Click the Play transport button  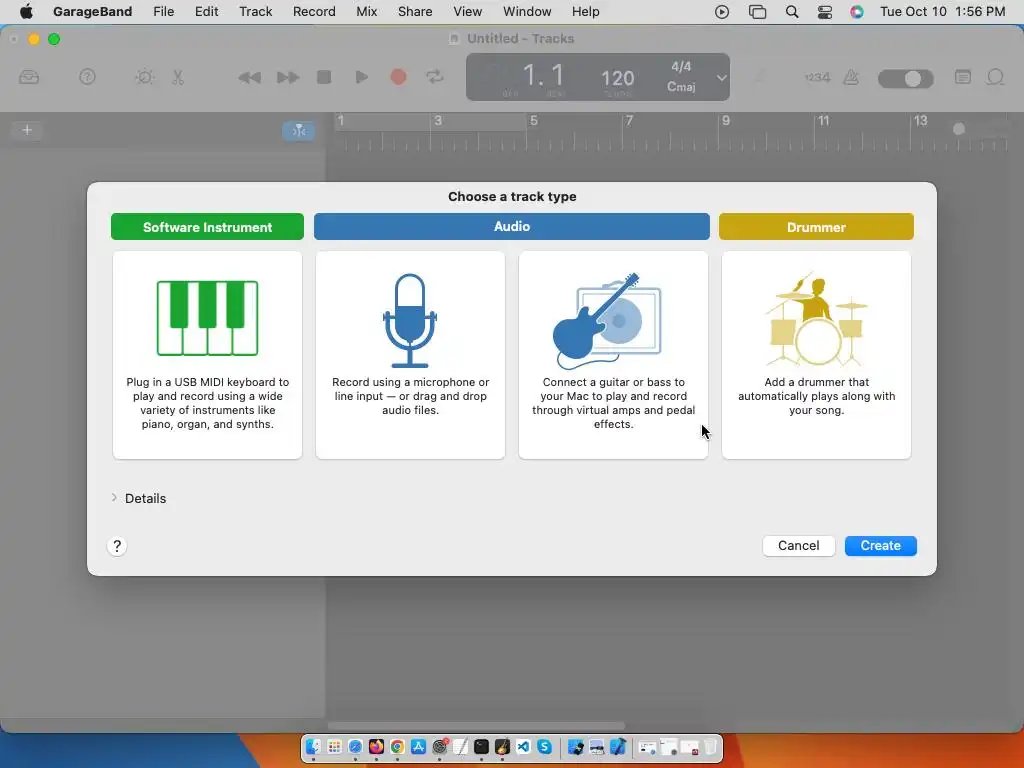[361, 77]
